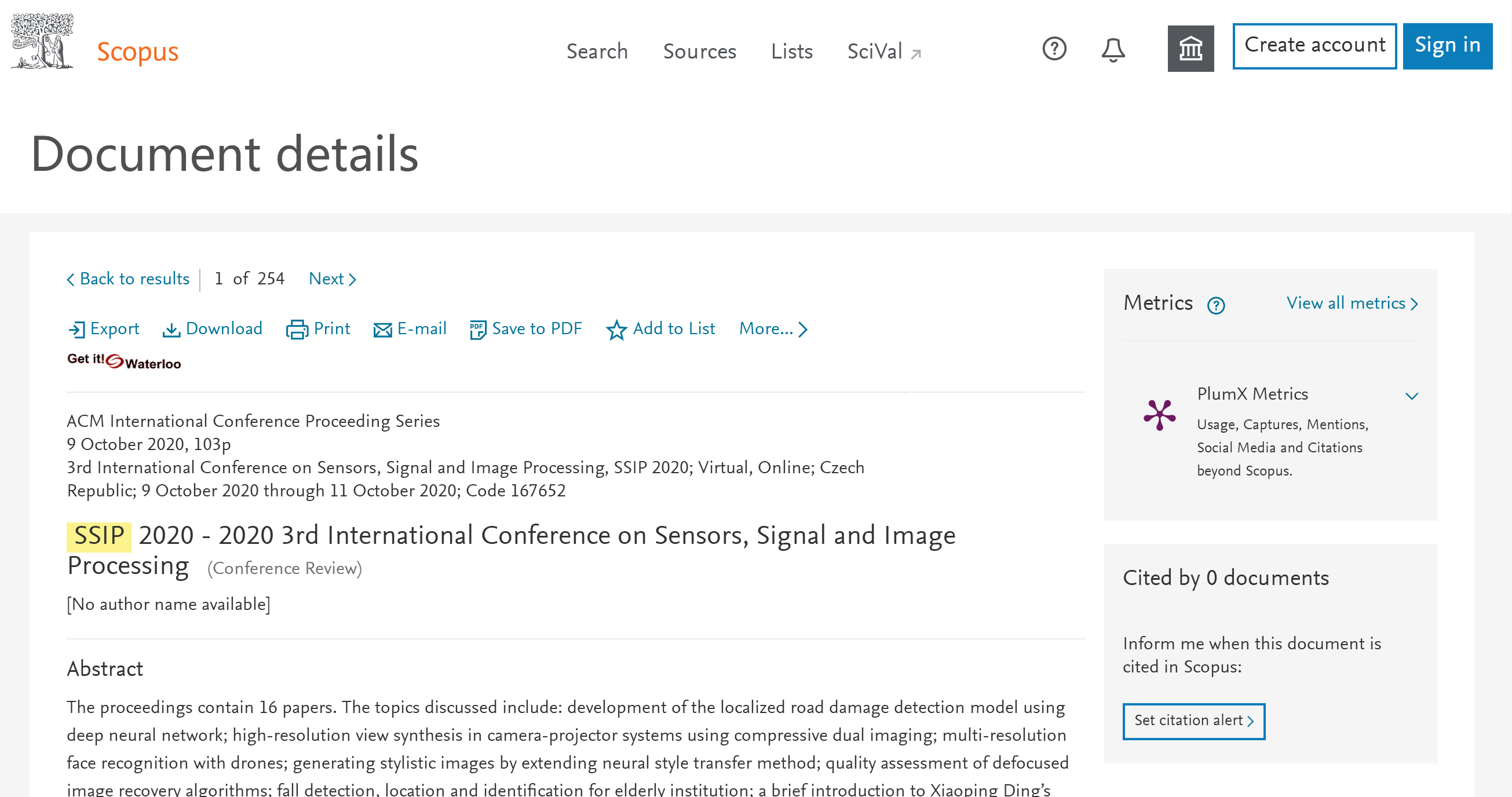Expand the PlumX Metrics chevron

click(x=1412, y=396)
